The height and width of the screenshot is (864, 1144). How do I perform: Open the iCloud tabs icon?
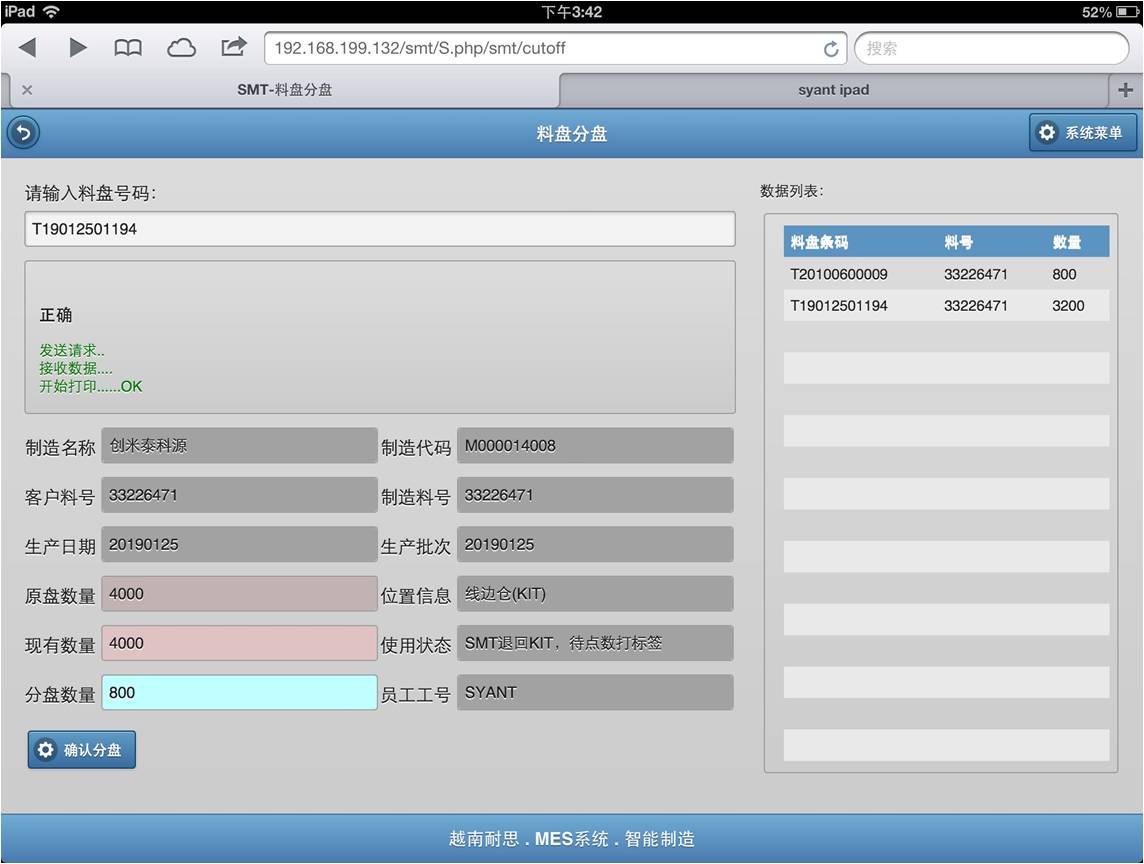[181, 48]
